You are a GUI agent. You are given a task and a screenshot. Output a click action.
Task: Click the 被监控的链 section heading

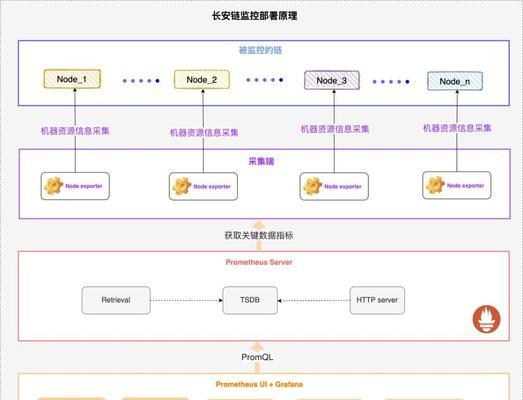(x=260, y=50)
